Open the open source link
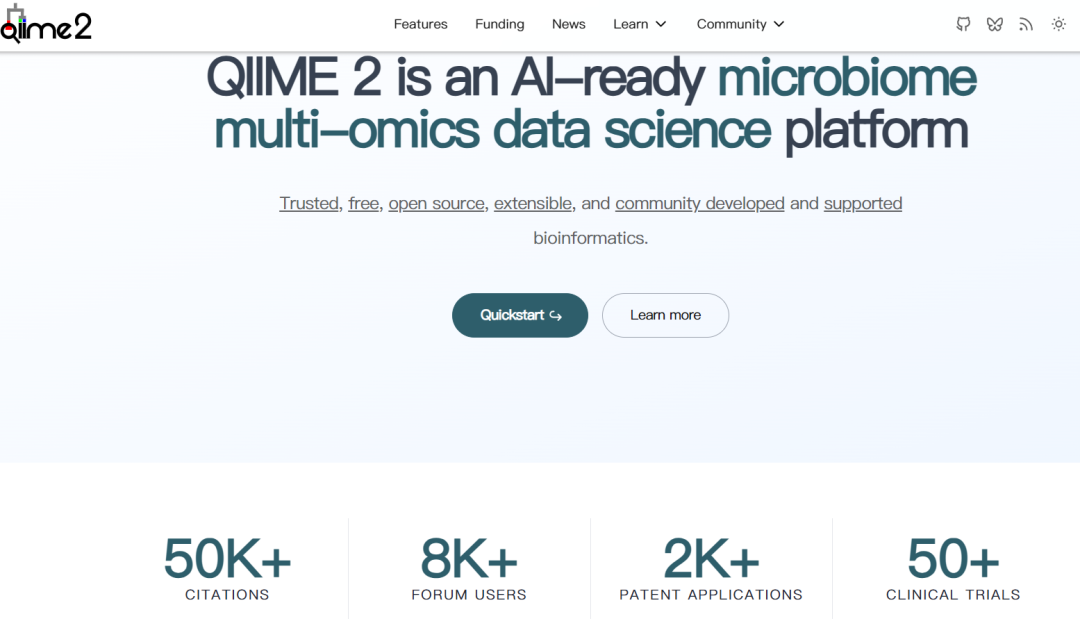This screenshot has height=628, width=1080. coord(437,204)
